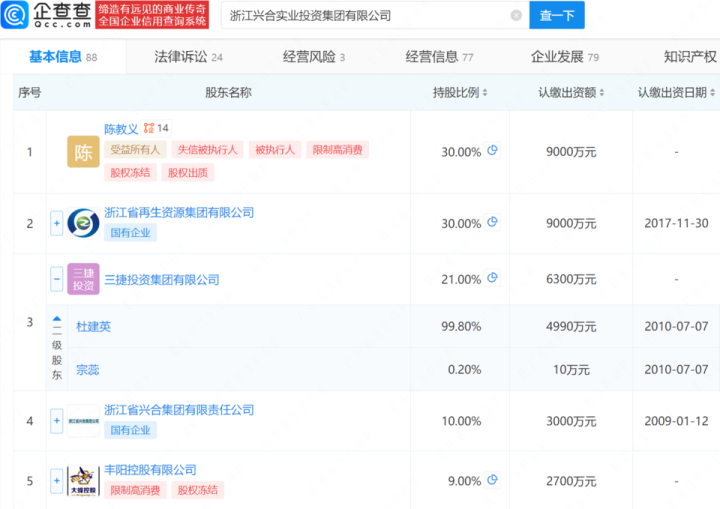
Task: Click the 丰阳控股 company logo
Action: 83,481
